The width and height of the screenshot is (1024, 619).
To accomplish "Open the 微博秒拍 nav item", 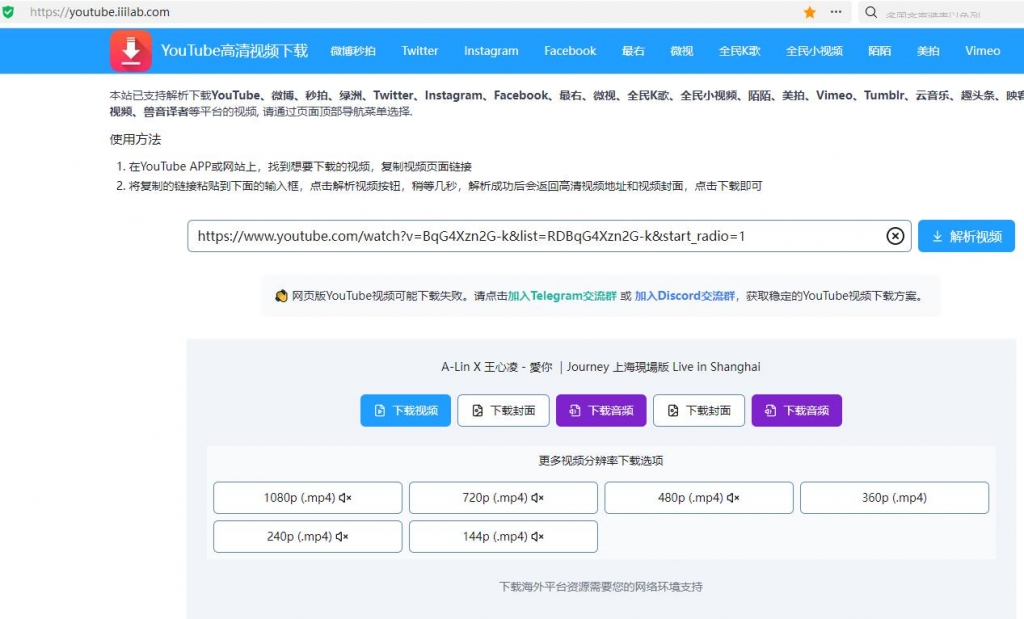I will (x=353, y=50).
